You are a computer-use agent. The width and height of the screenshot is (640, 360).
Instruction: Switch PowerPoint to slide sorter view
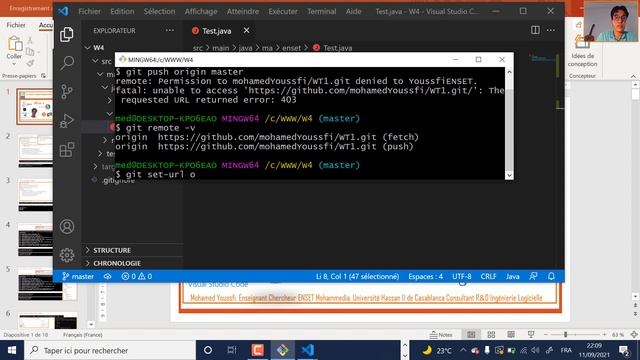click(491, 335)
